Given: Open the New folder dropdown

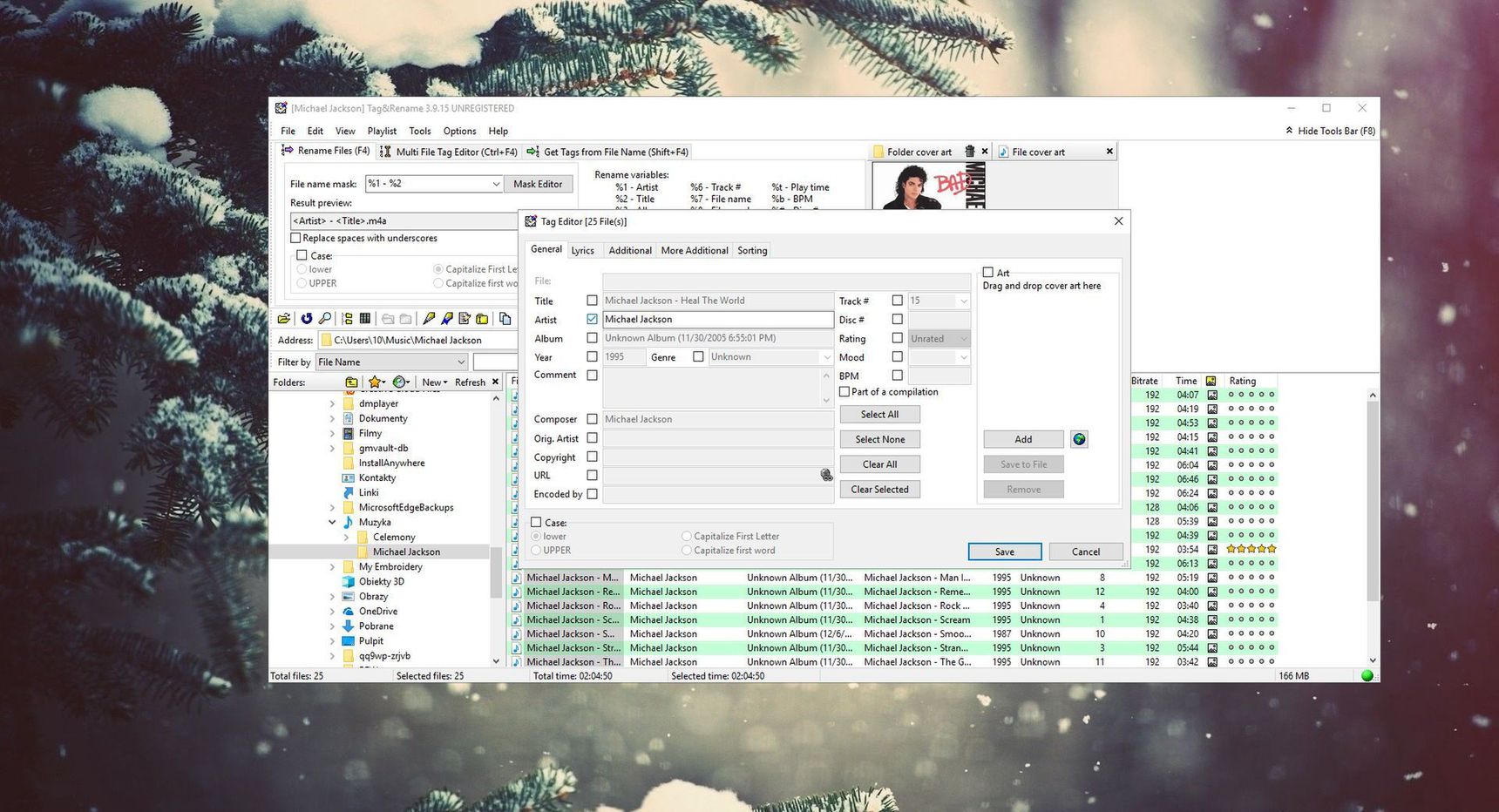Looking at the screenshot, I should click(x=435, y=382).
